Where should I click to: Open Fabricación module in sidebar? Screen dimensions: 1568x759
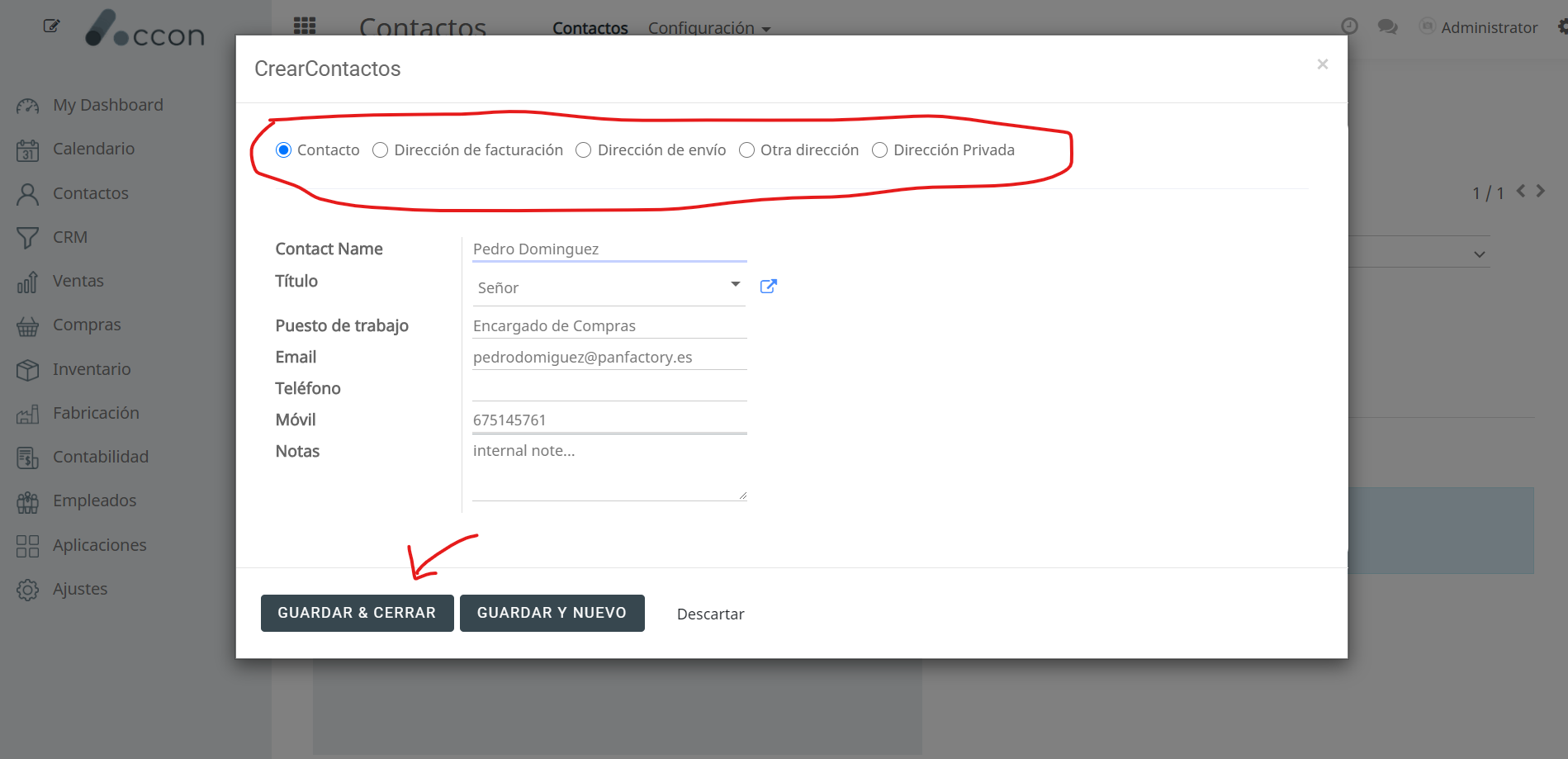pos(96,413)
